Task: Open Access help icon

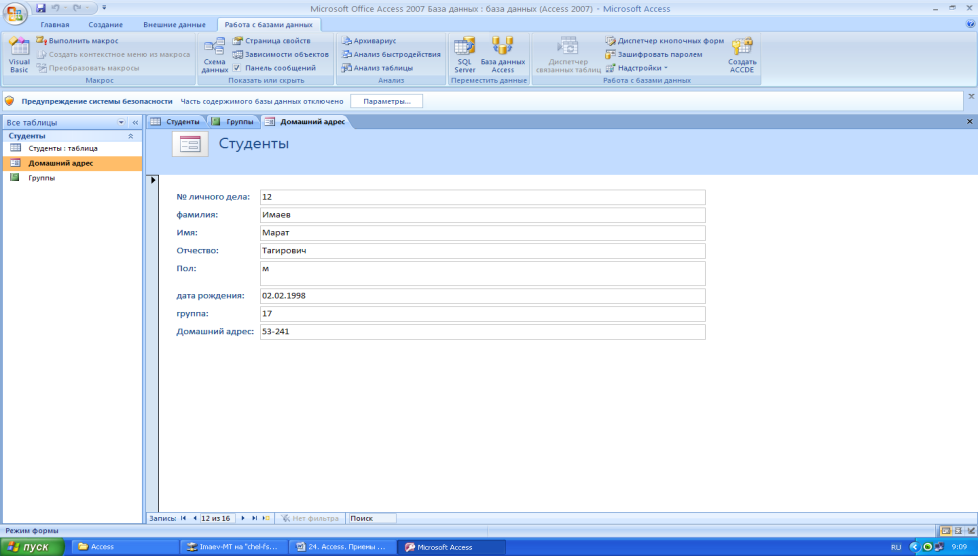Action: (970, 24)
